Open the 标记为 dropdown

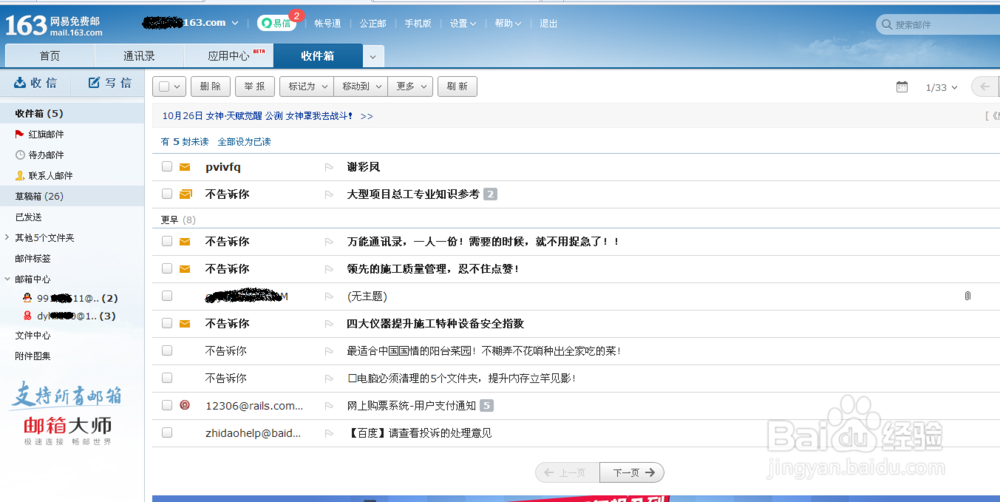(307, 87)
